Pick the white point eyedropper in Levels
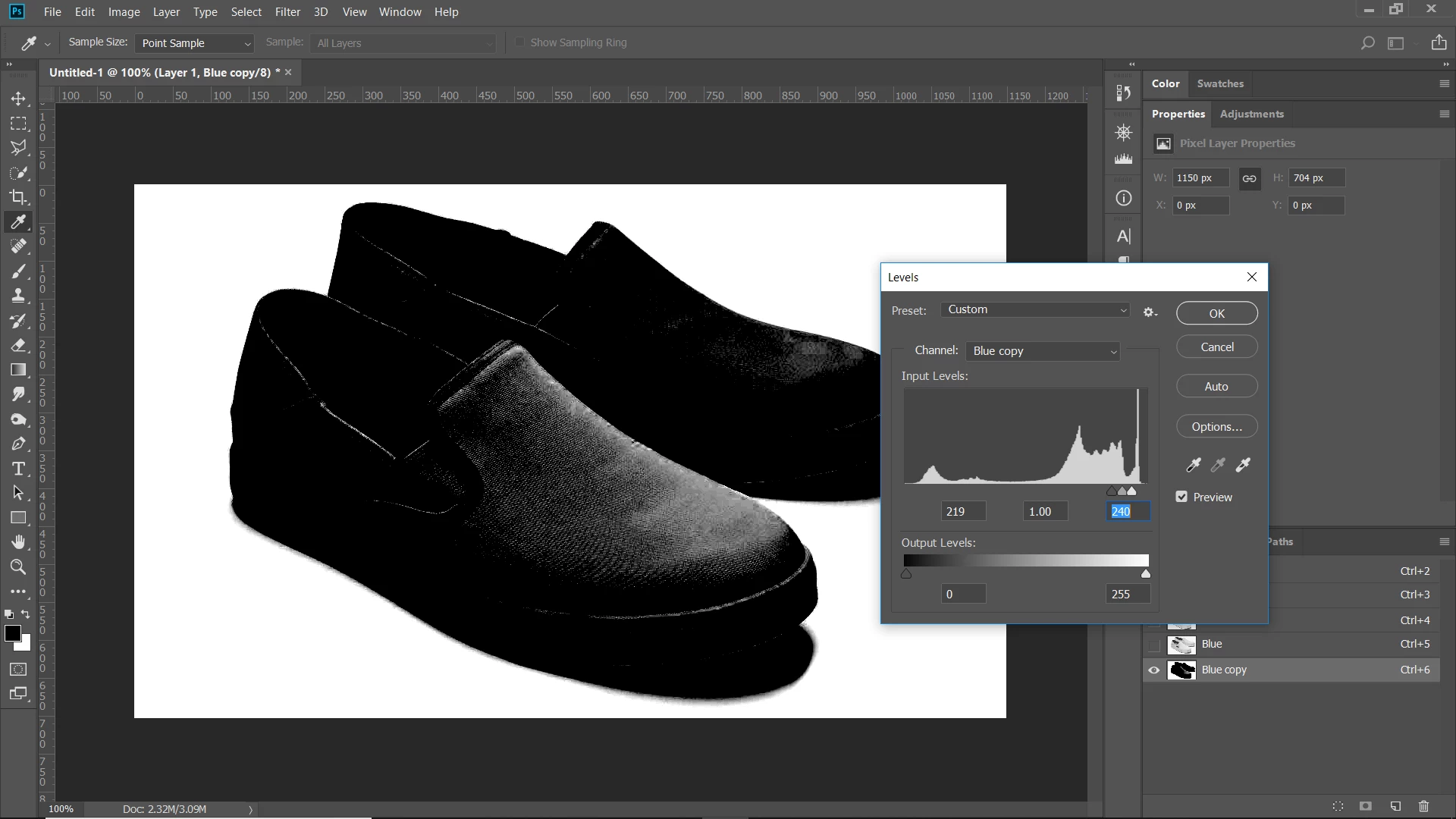 click(1243, 465)
